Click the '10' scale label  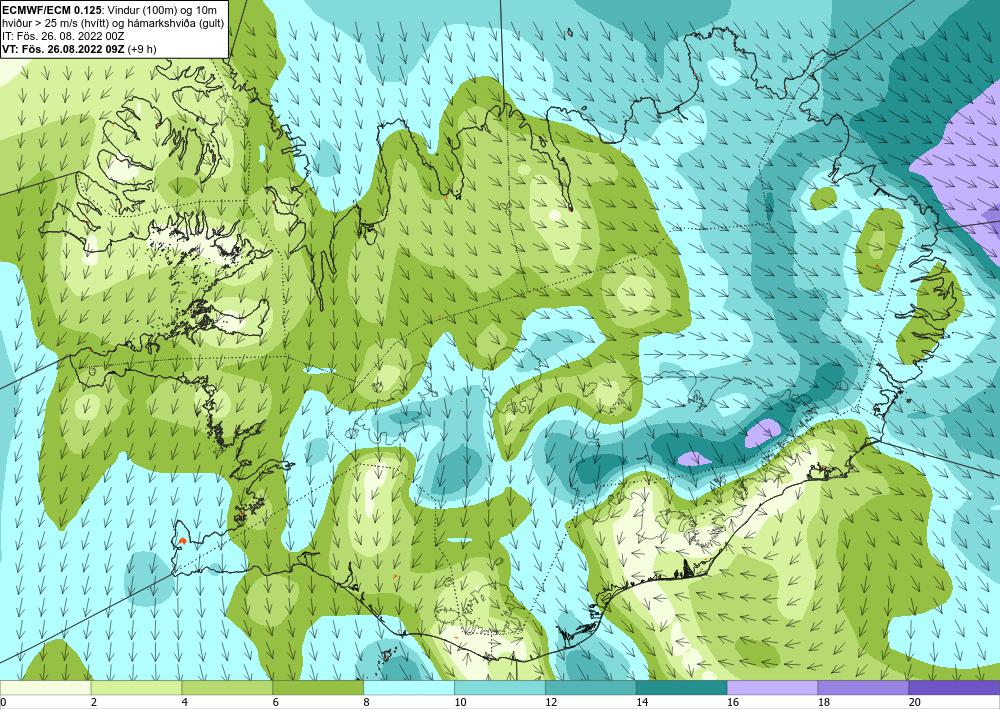460,702
